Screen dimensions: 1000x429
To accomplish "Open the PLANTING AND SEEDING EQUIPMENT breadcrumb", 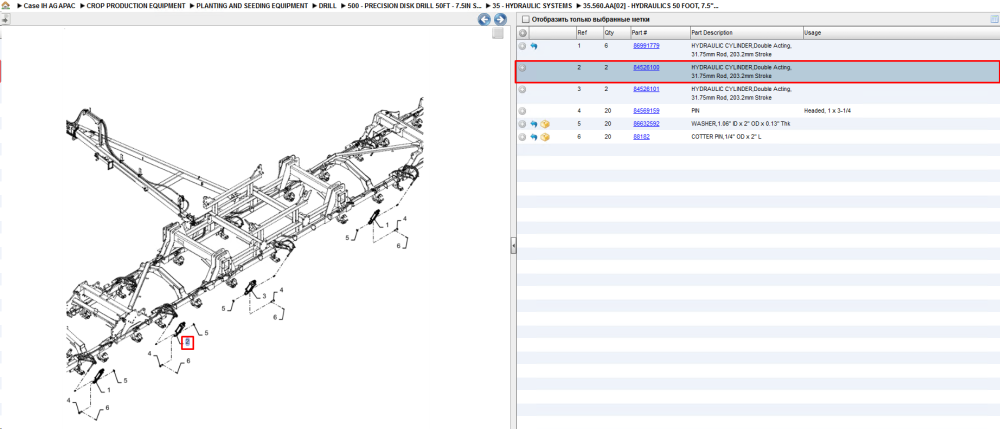I will coord(253,5).
